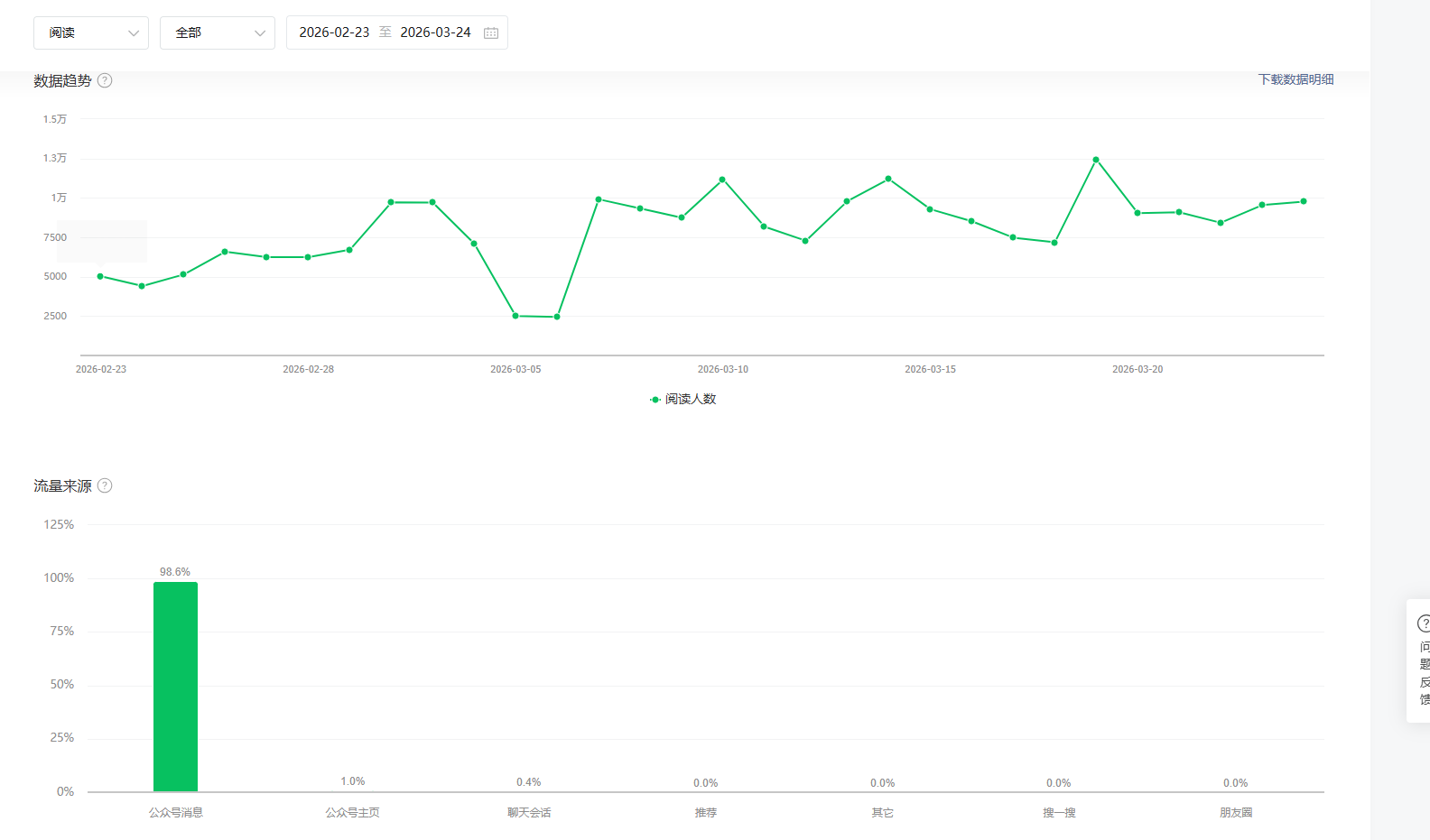The image size is (1430, 840).
Task: Click start date 2026-02-23 field
Action: (x=334, y=32)
